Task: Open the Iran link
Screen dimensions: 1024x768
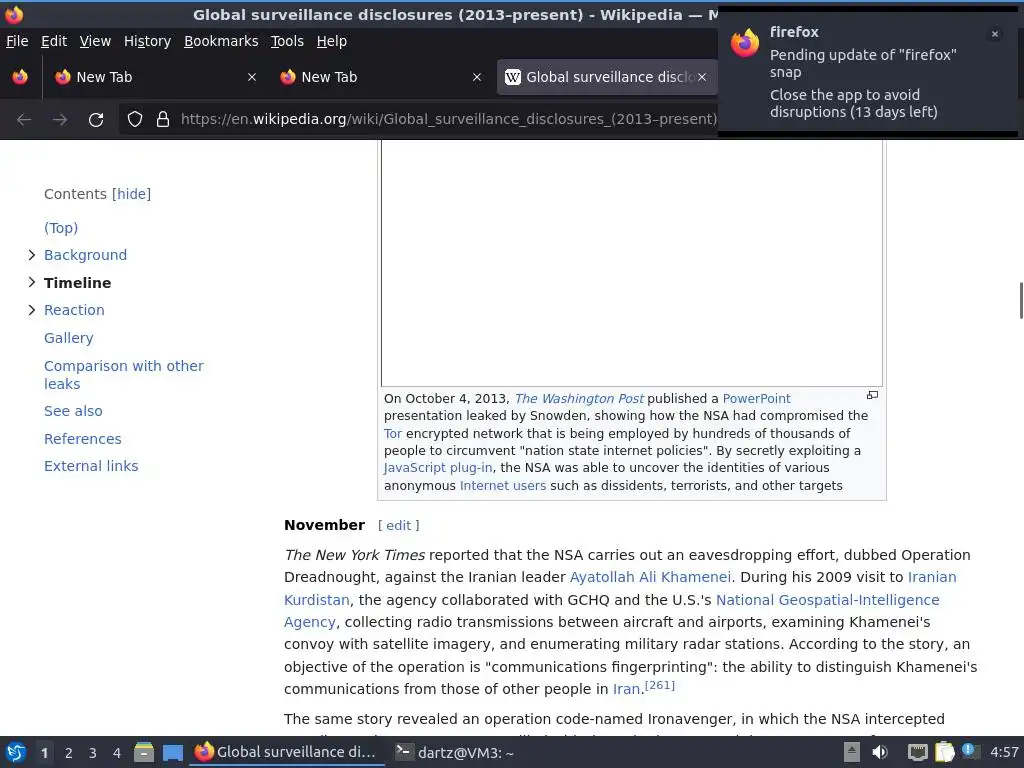Action: [626, 690]
